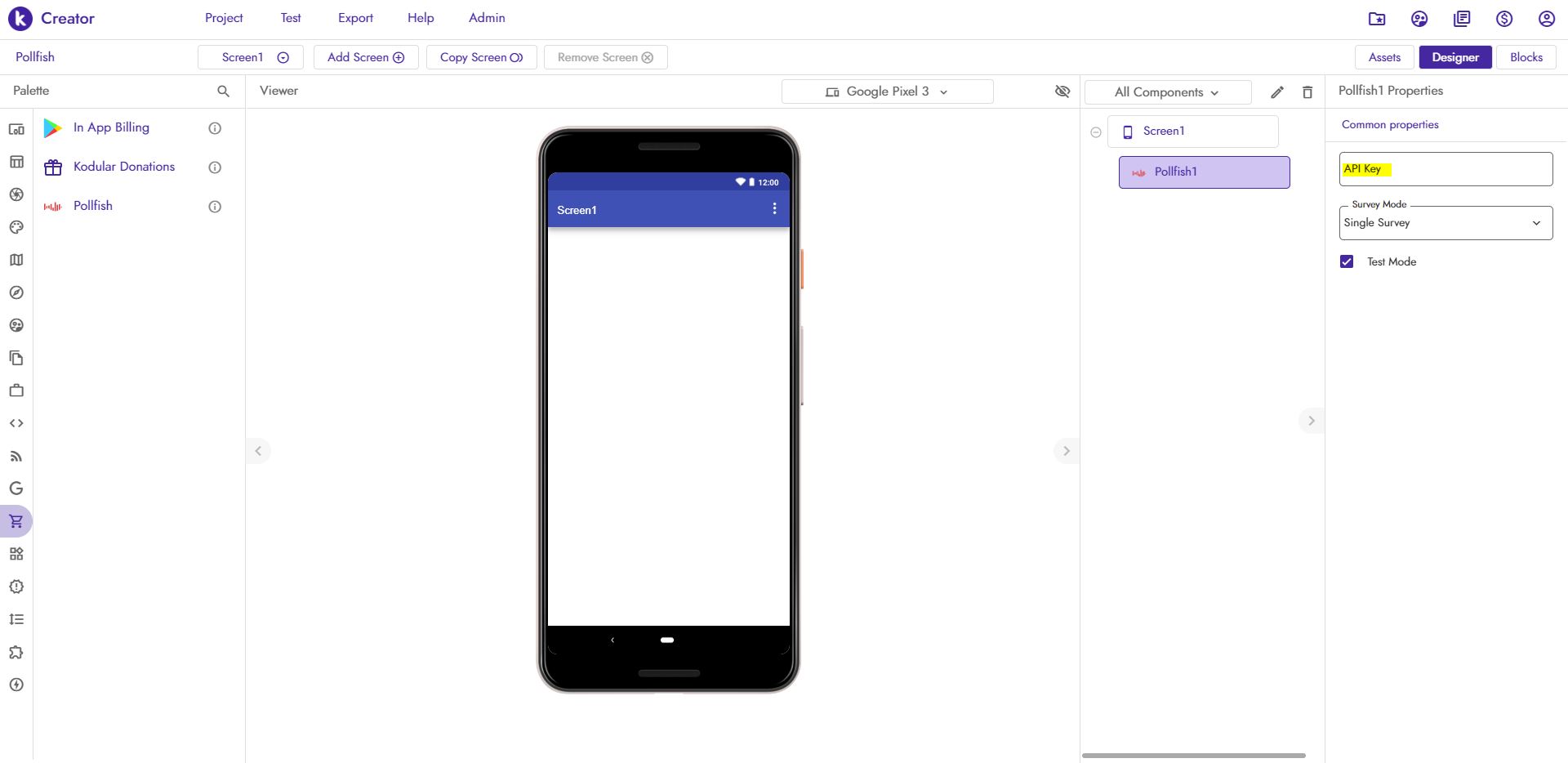The height and width of the screenshot is (763, 1568).
Task: Open the Google palette category icon
Action: tap(16, 489)
